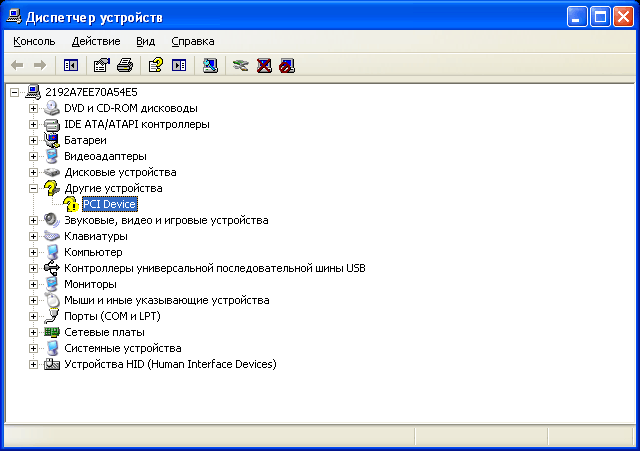Click the DVD и CD-ROM дисководы disc icon
This screenshot has width=640, height=451.
coord(52,108)
